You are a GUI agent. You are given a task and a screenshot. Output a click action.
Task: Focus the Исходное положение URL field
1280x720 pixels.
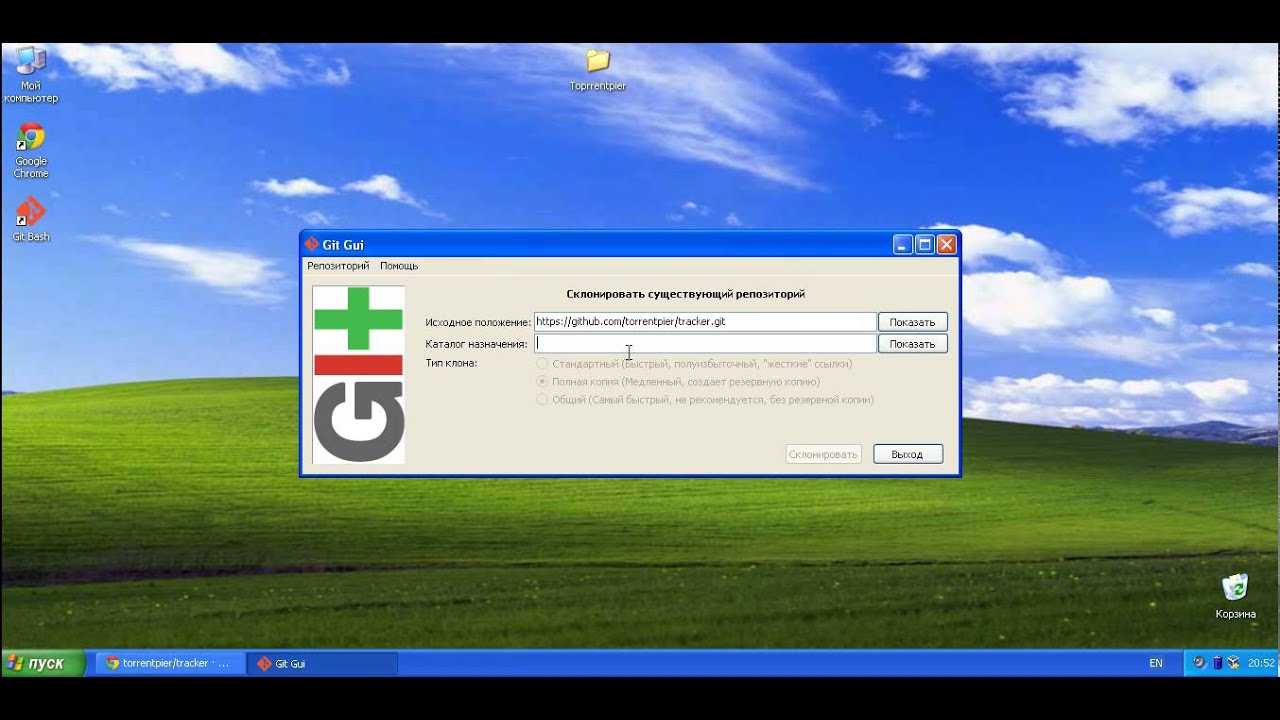coord(705,322)
